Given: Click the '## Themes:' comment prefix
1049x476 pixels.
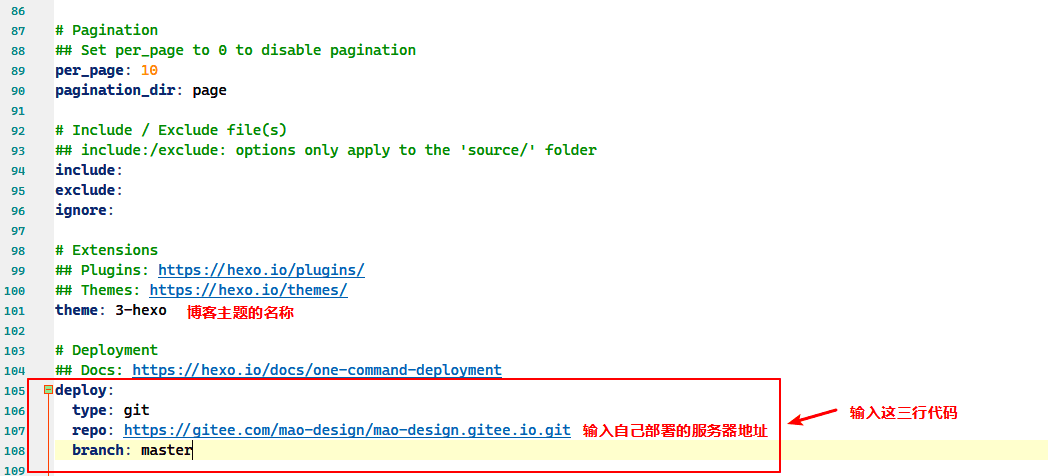Looking at the screenshot, I should (98, 290).
